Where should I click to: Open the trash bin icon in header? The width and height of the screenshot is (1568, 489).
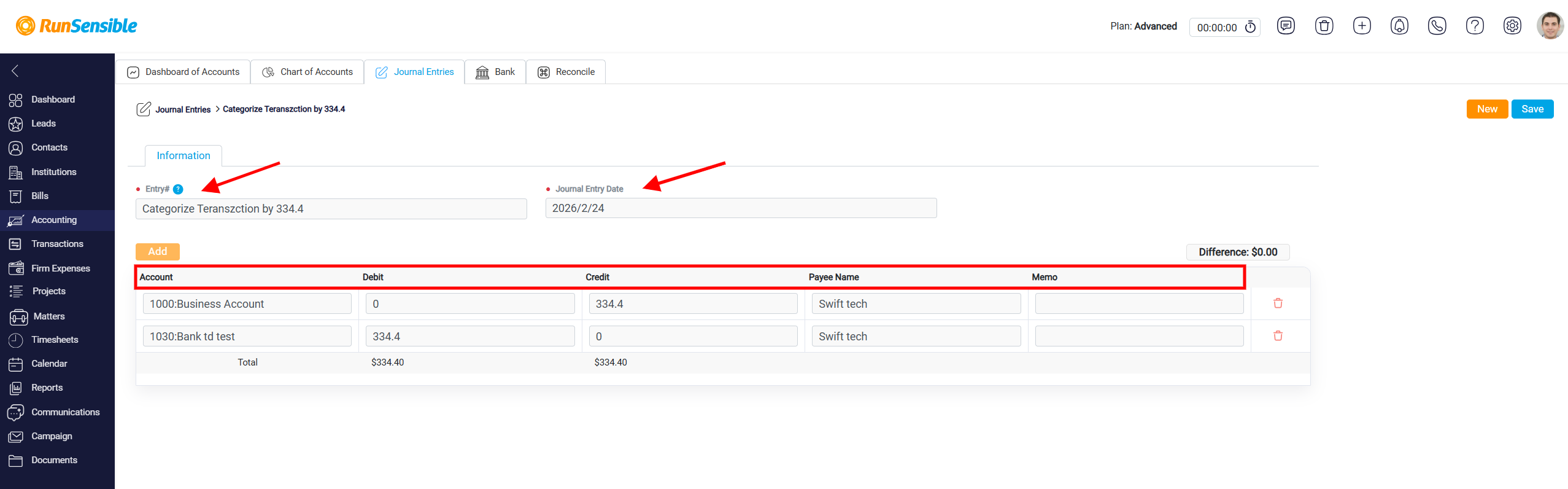click(1324, 26)
